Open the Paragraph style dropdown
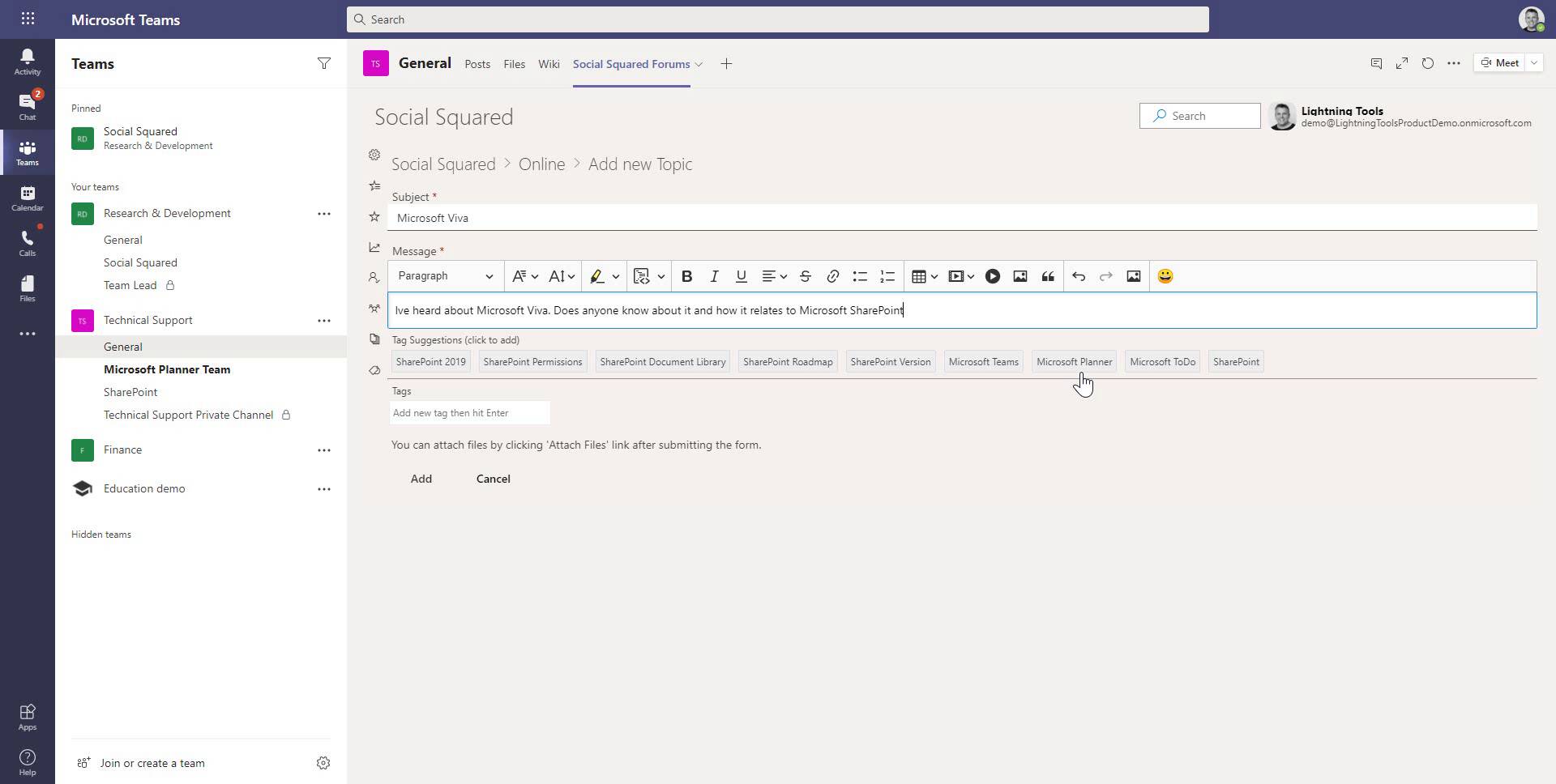 point(445,276)
